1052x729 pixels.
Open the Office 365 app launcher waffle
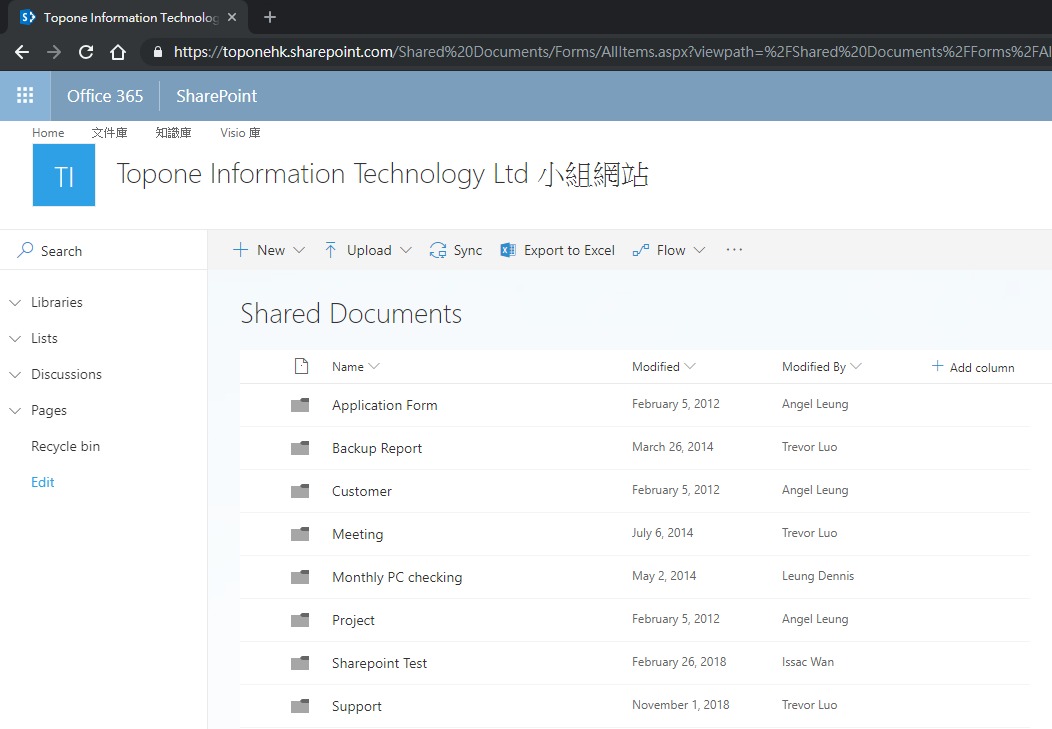(x=25, y=96)
